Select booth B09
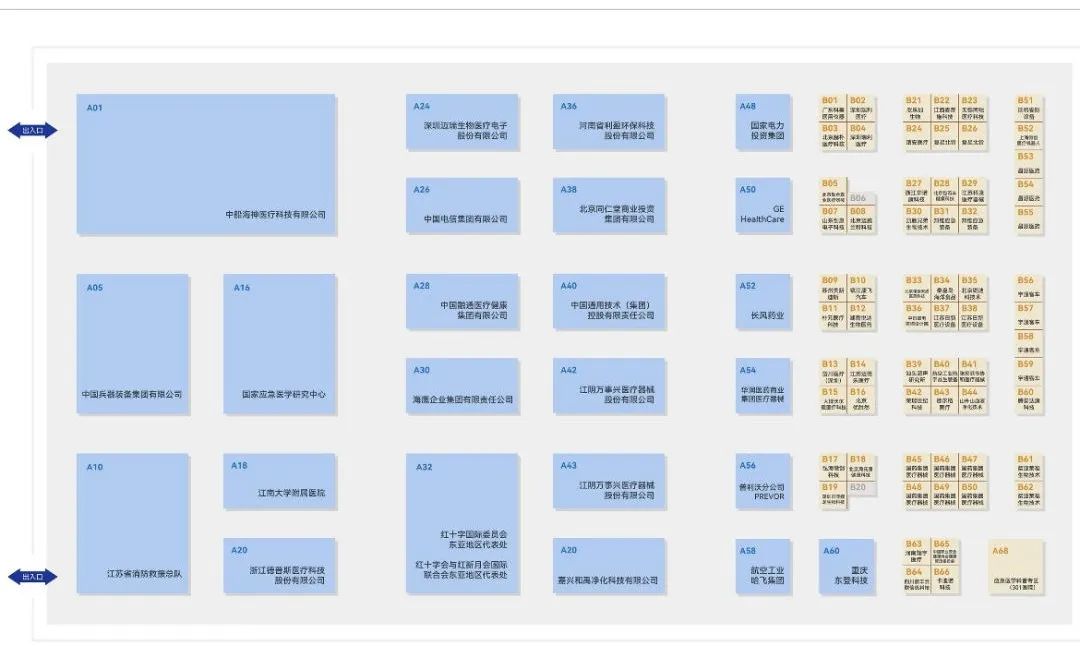The image size is (1080, 646). 833,288
